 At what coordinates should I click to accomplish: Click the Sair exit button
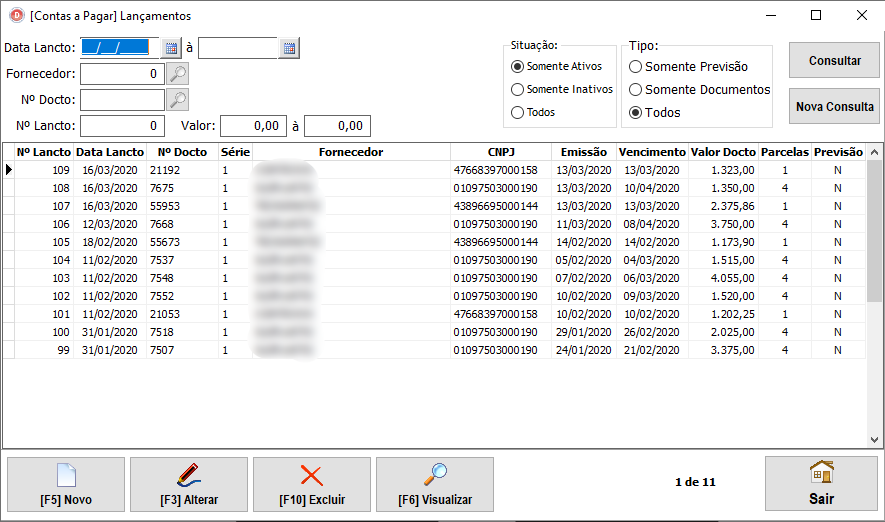[x=821, y=484]
